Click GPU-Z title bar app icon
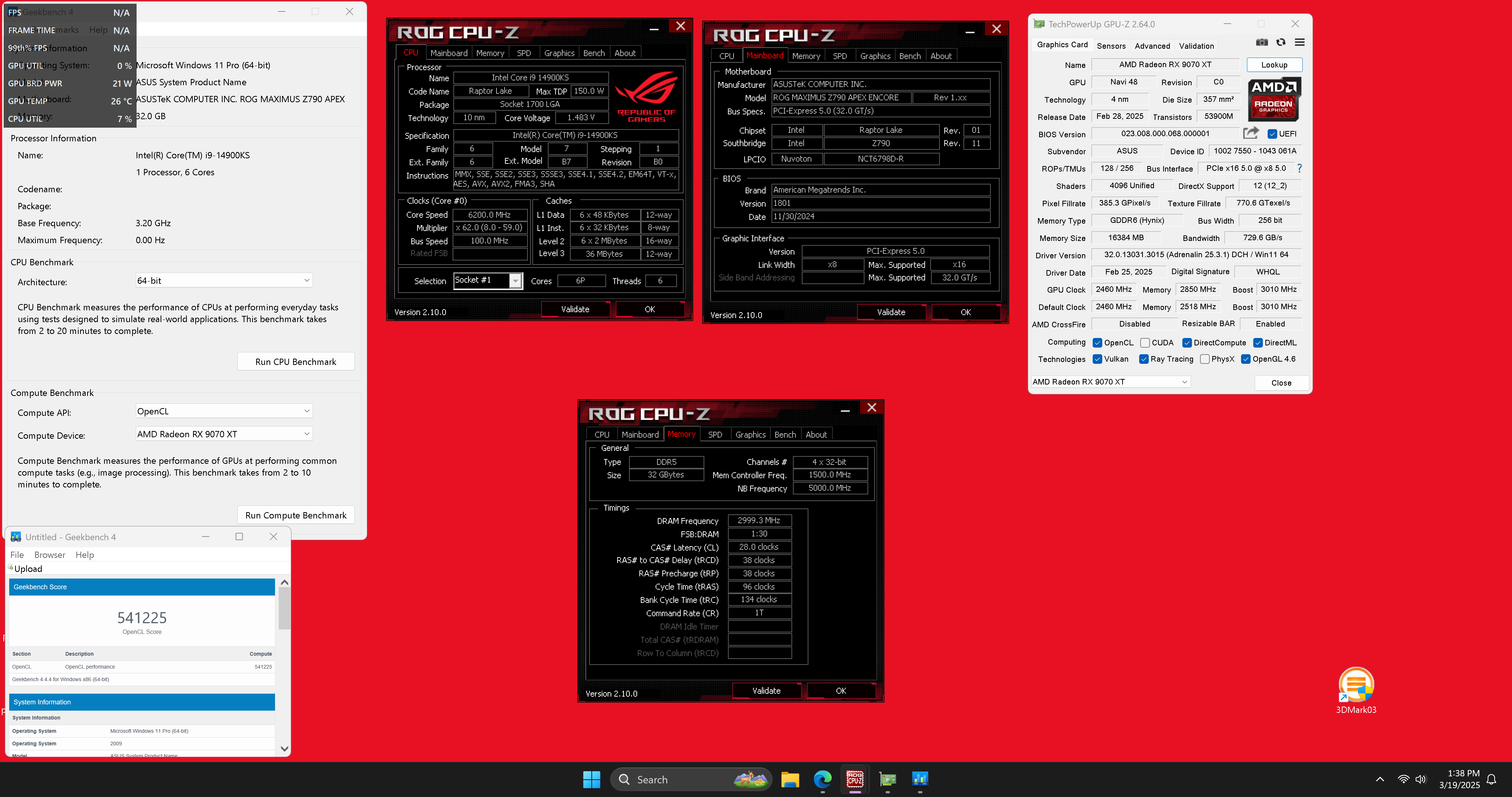This screenshot has width=1512, height=797. (x=1039, y=24)
